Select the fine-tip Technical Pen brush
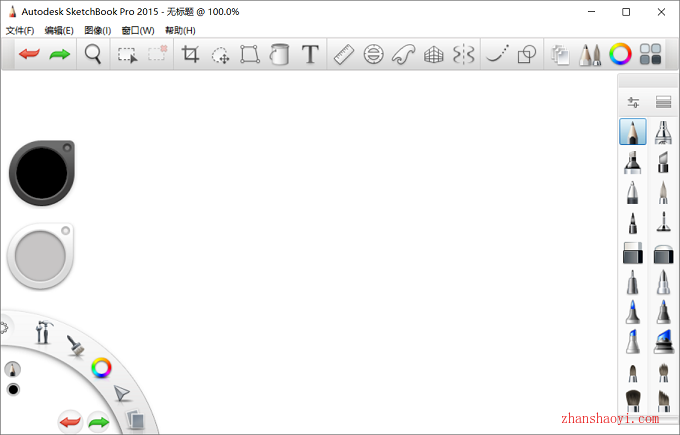680x435 pixels. (663, 223)
